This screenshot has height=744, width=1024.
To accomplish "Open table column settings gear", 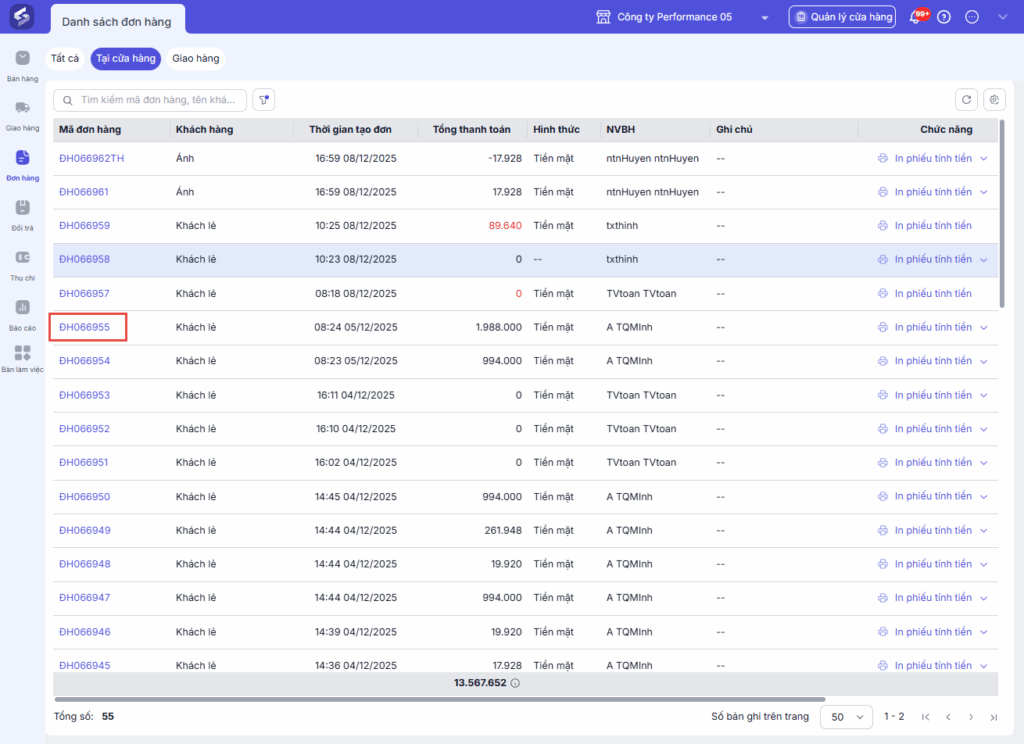I will coord(993,99).
